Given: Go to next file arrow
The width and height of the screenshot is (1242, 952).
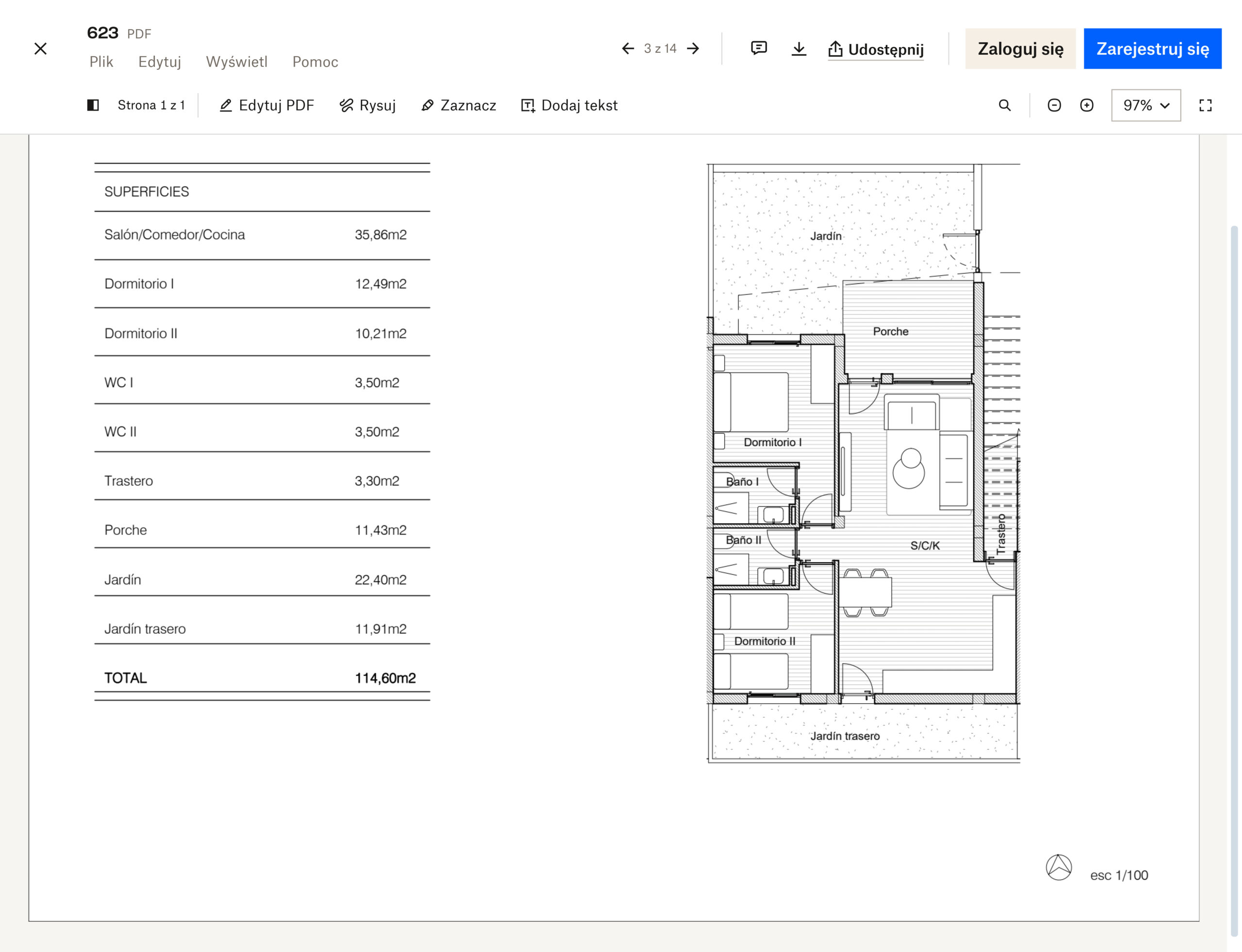Looking at the screenshot, I should (x=693, y=48).
